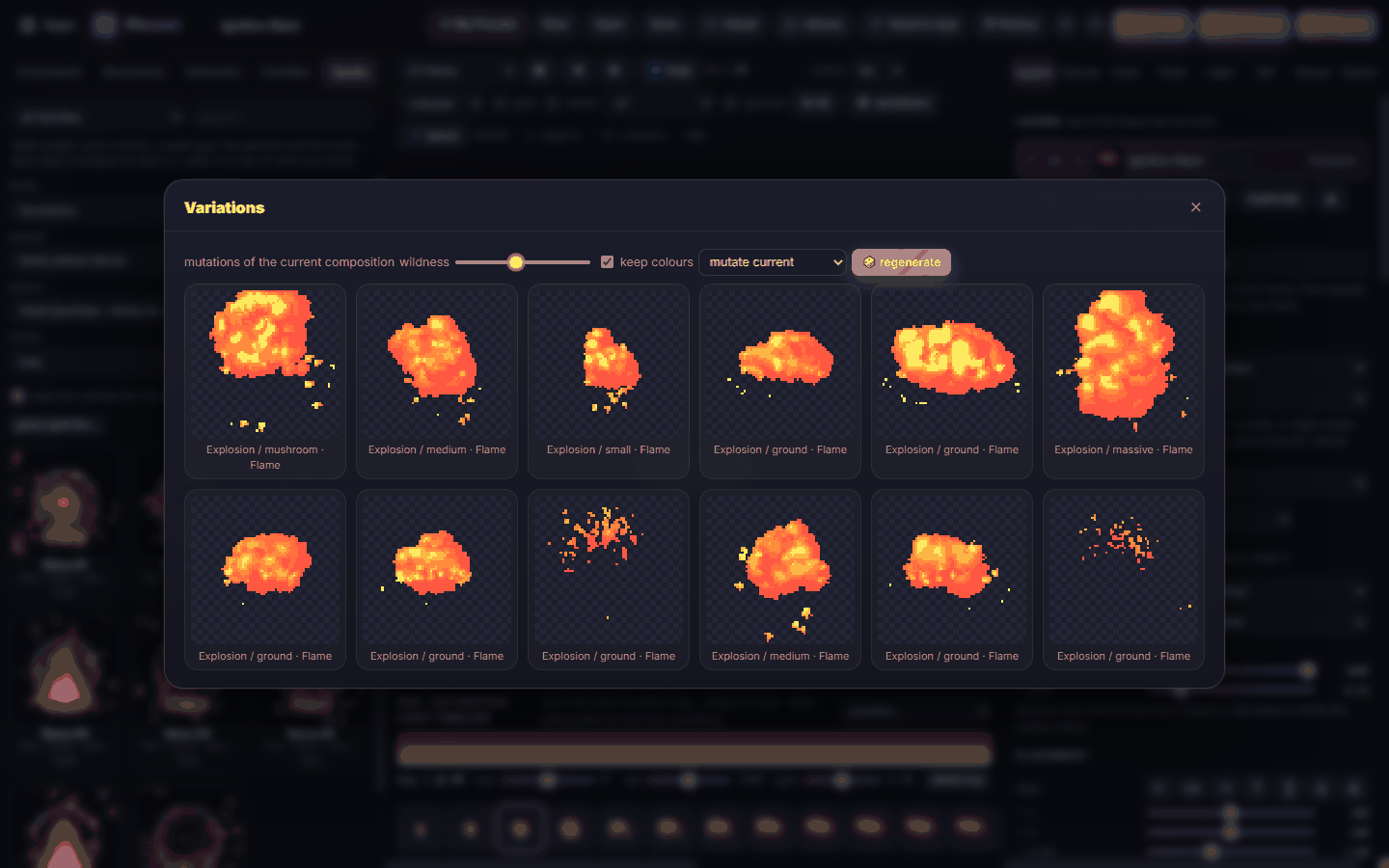The image size is (1389, 868).
Task: Select the Explosion / small · Flame variation
Action: pyautogui.click(x=609, y=381)
